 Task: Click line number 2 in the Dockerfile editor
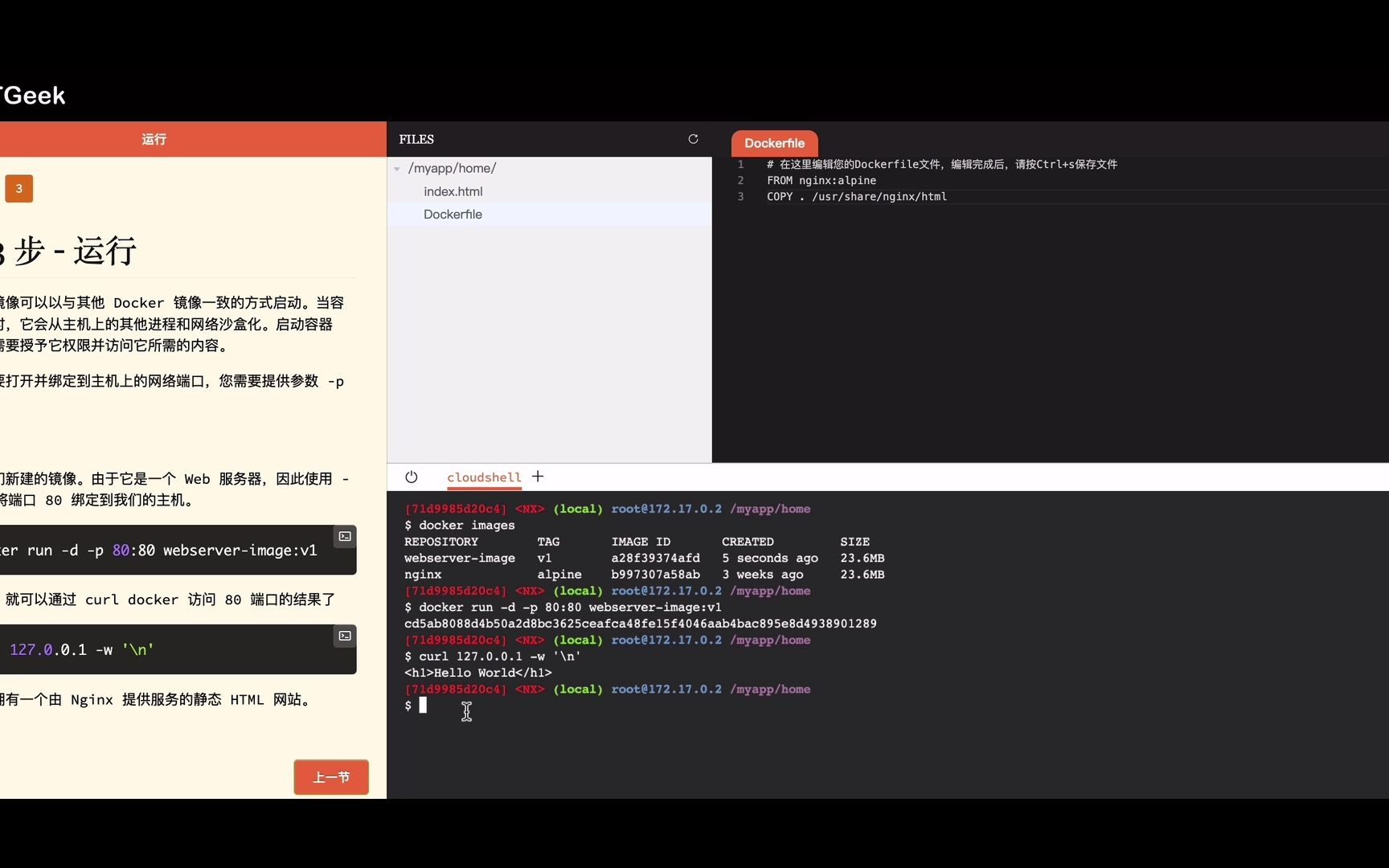[x=740, y=180]
